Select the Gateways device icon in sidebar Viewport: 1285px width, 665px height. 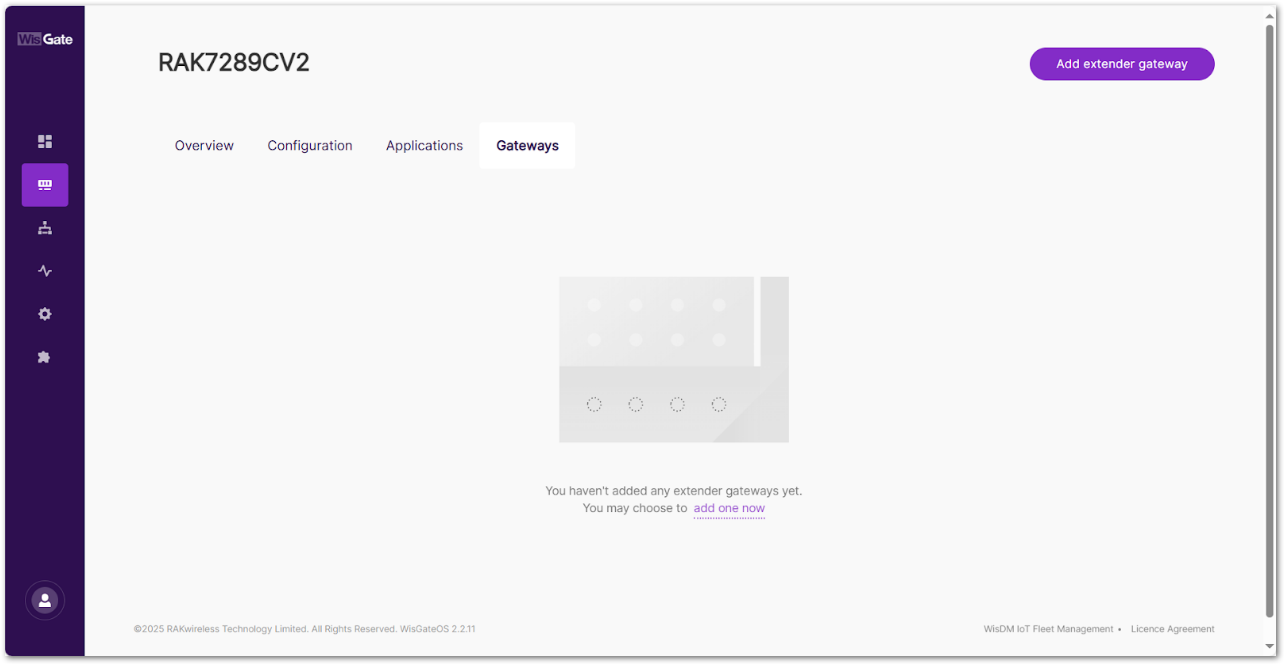(x=44, y=185)
